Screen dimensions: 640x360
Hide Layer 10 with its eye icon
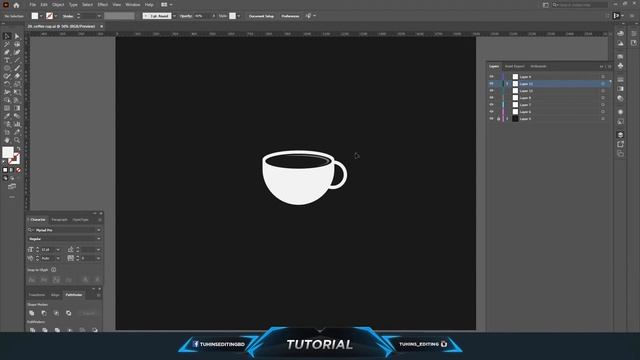click(491, 90)
